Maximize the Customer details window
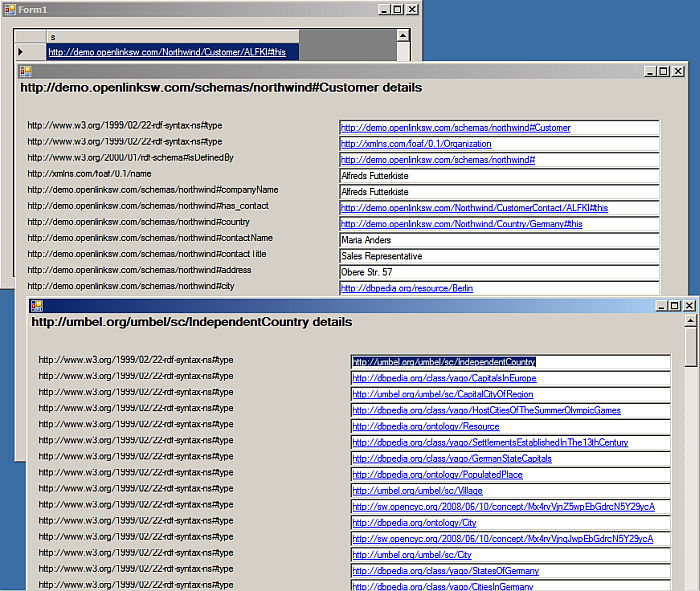This screenshot has height=591, width=700. click(664, 71)
